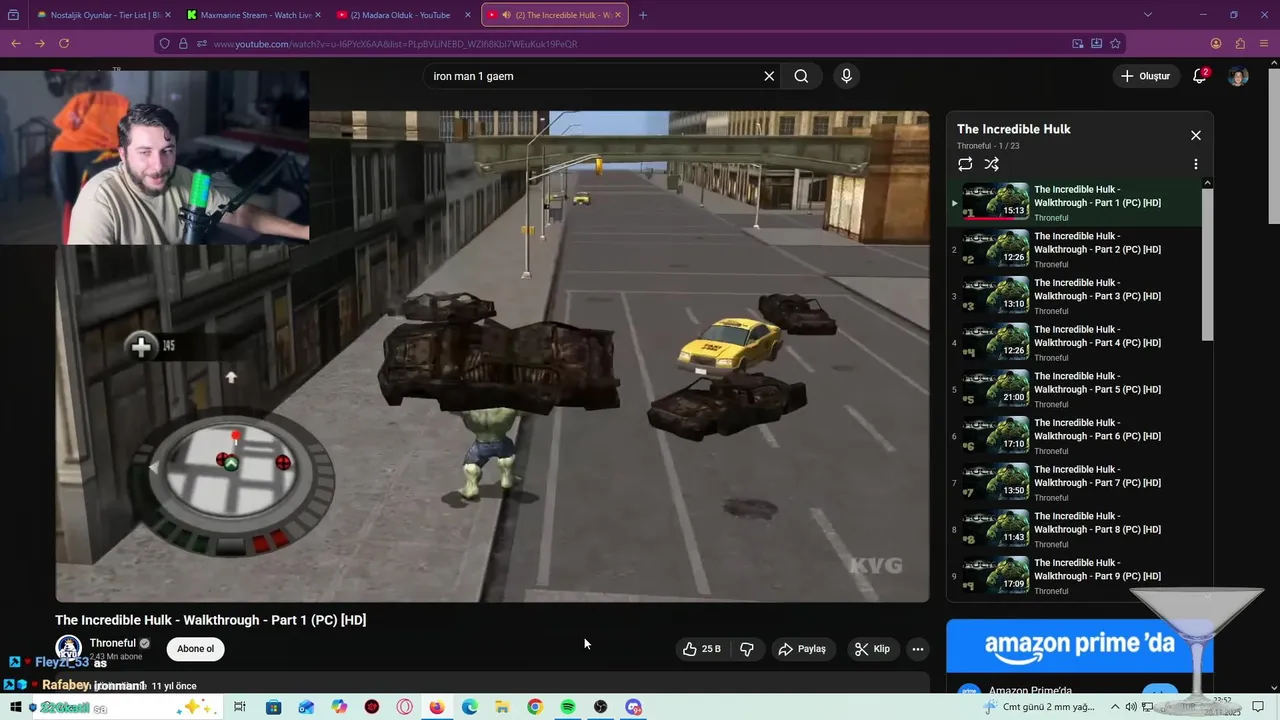Click the address bar URL
The width and height of the screenshot is (1280, 720).
click(395, 44)
